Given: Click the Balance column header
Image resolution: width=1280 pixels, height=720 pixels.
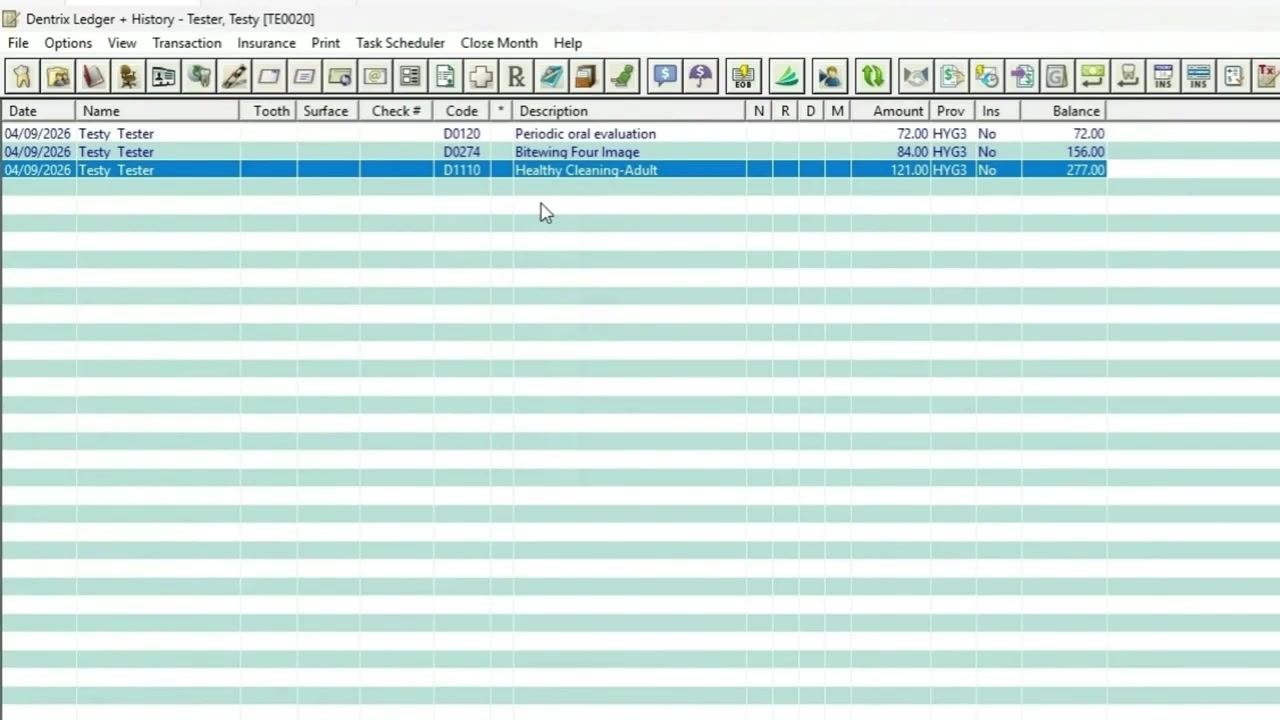Looking at the screenshot, I should (x=1064, y=111).
